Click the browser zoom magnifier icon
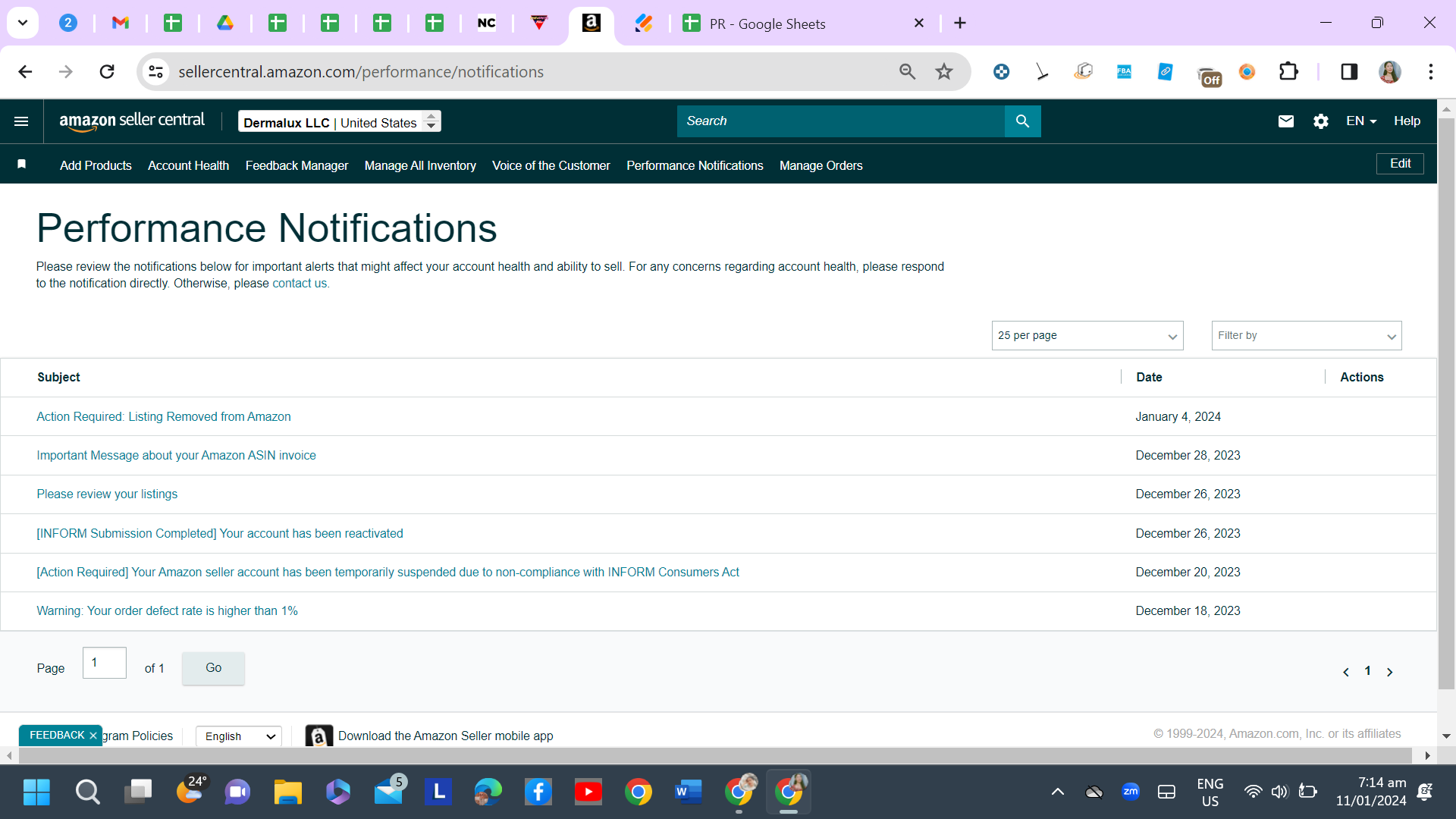Image resolution: width=1456 pixels, height=819 pixels. click(907, 71)
